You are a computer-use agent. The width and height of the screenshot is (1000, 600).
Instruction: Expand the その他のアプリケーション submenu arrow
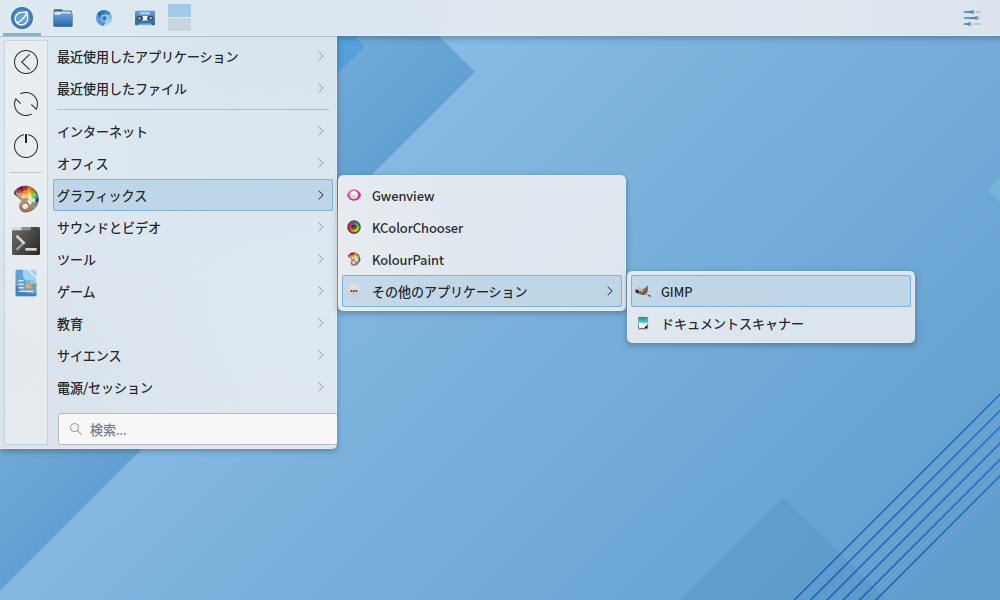(610, 291)
